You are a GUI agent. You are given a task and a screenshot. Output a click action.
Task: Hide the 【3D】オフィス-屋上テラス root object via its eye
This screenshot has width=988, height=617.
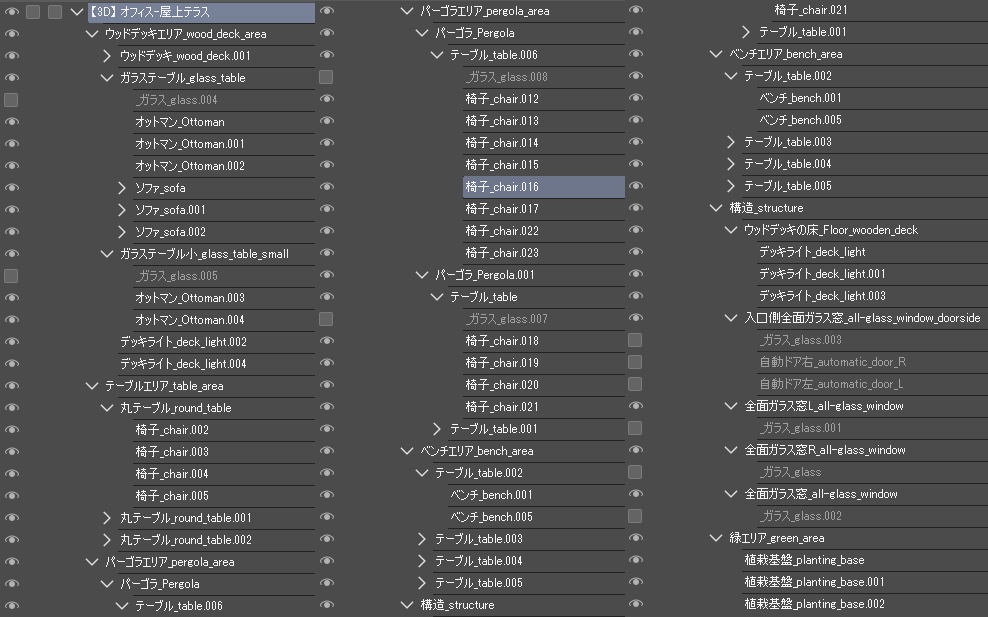point(11,12)
